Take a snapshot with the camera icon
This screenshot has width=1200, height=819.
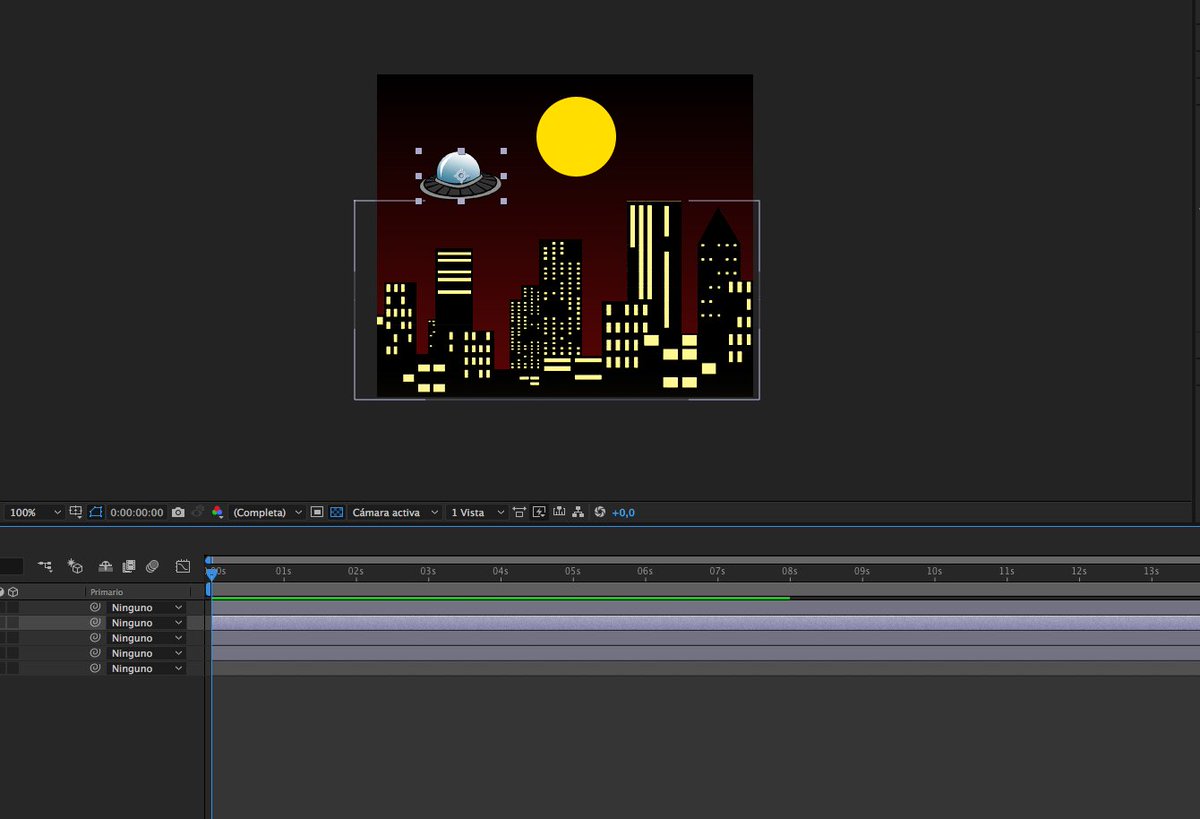[178, 512]
